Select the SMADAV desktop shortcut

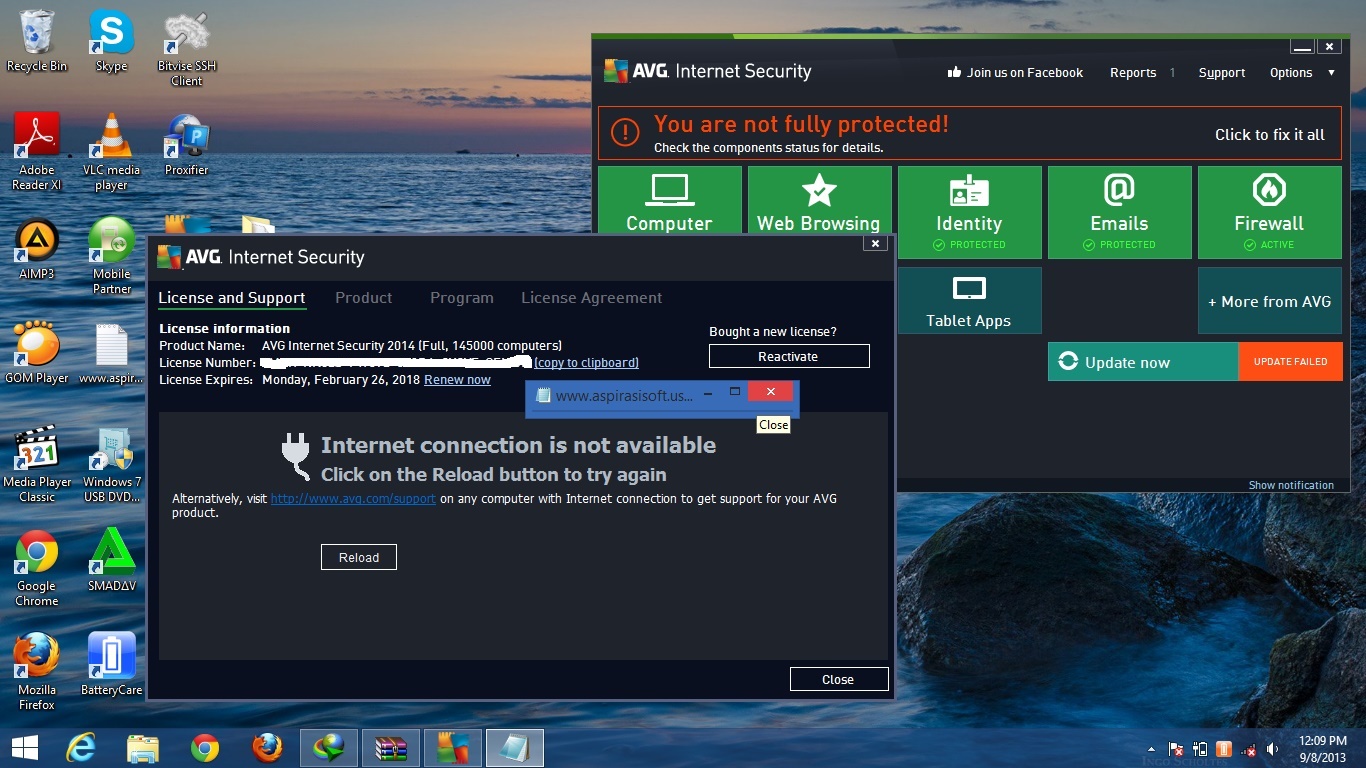pyautogui.click(x=111, y=561)
